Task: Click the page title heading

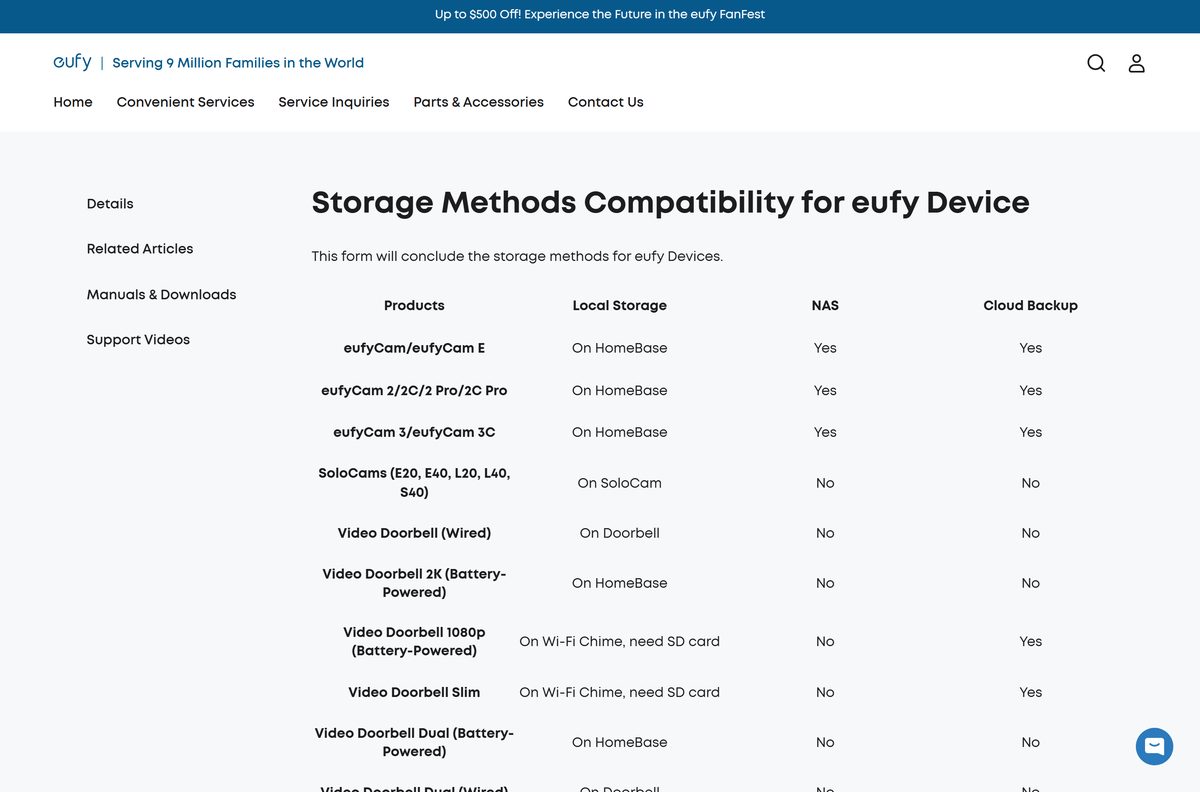Action: click(x=670, y=202)
